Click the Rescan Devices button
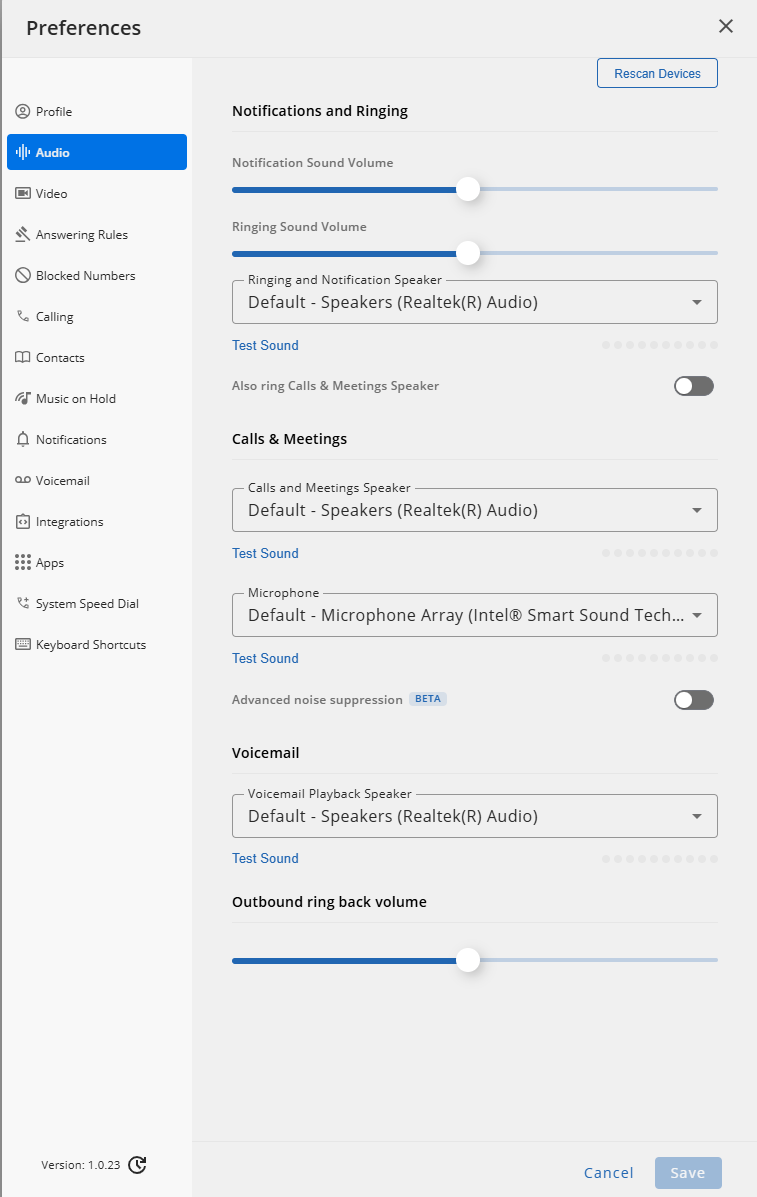This screenshot has height=1197, width=757. [657, 73]
